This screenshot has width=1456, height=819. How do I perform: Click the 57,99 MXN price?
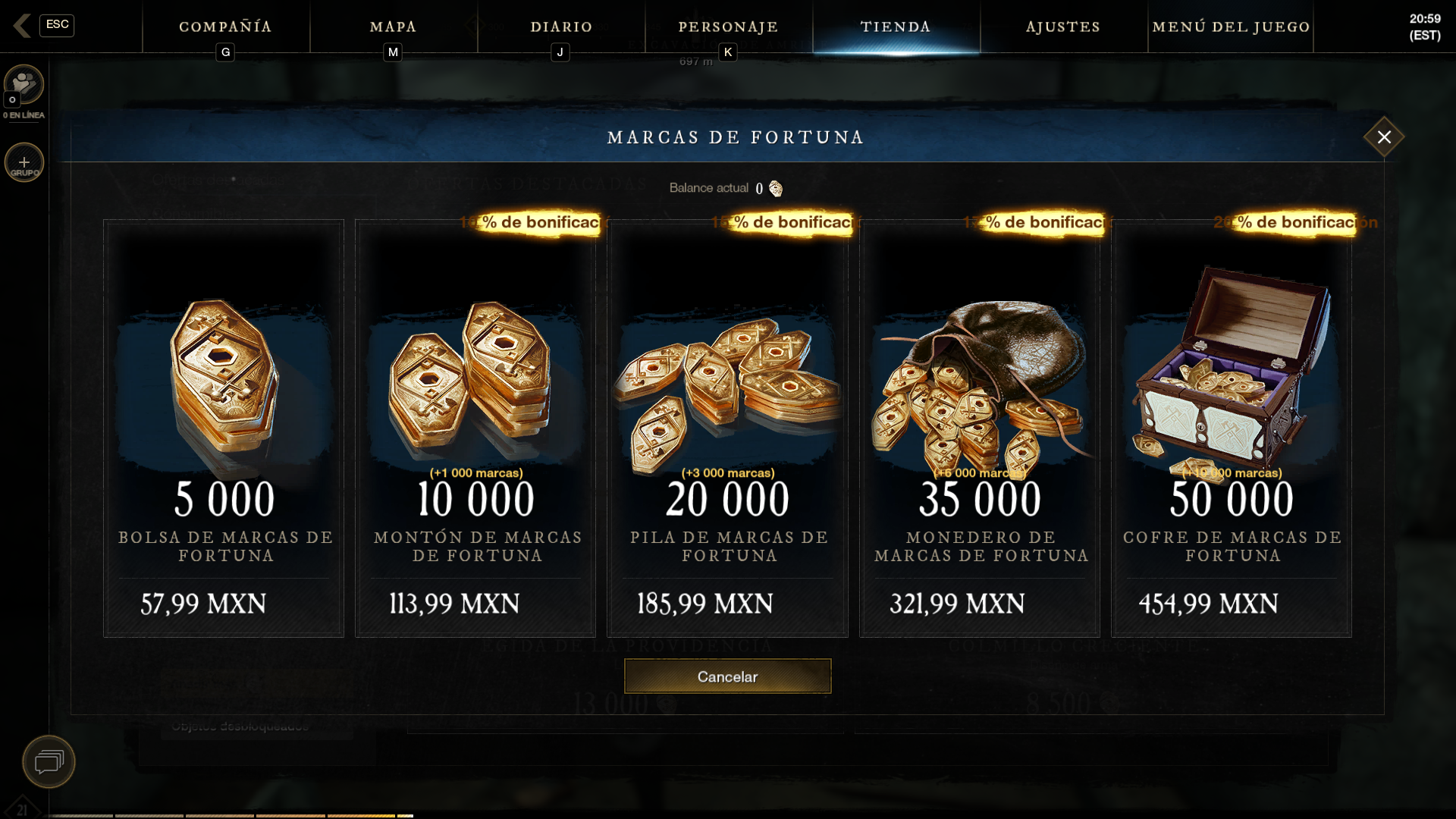click(203, 604)
